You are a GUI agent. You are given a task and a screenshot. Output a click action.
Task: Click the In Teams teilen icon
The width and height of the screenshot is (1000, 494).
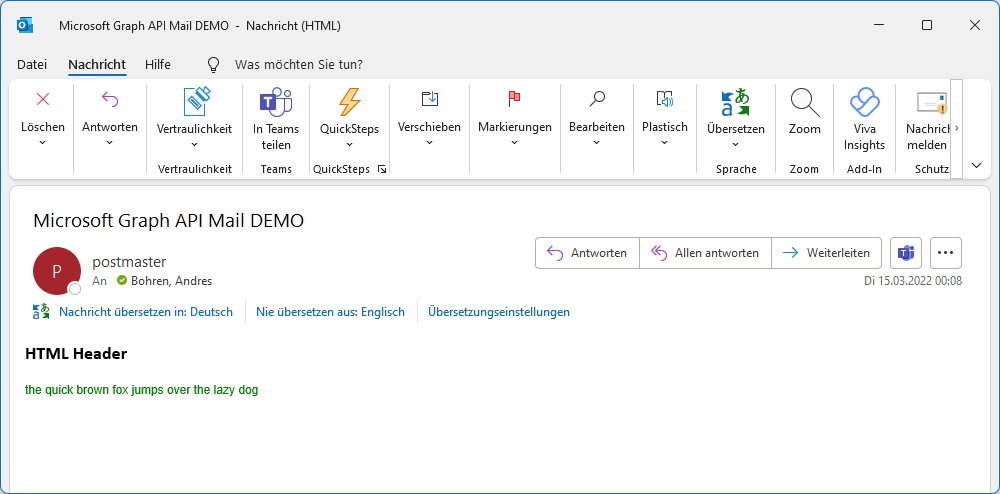[276, 103]
